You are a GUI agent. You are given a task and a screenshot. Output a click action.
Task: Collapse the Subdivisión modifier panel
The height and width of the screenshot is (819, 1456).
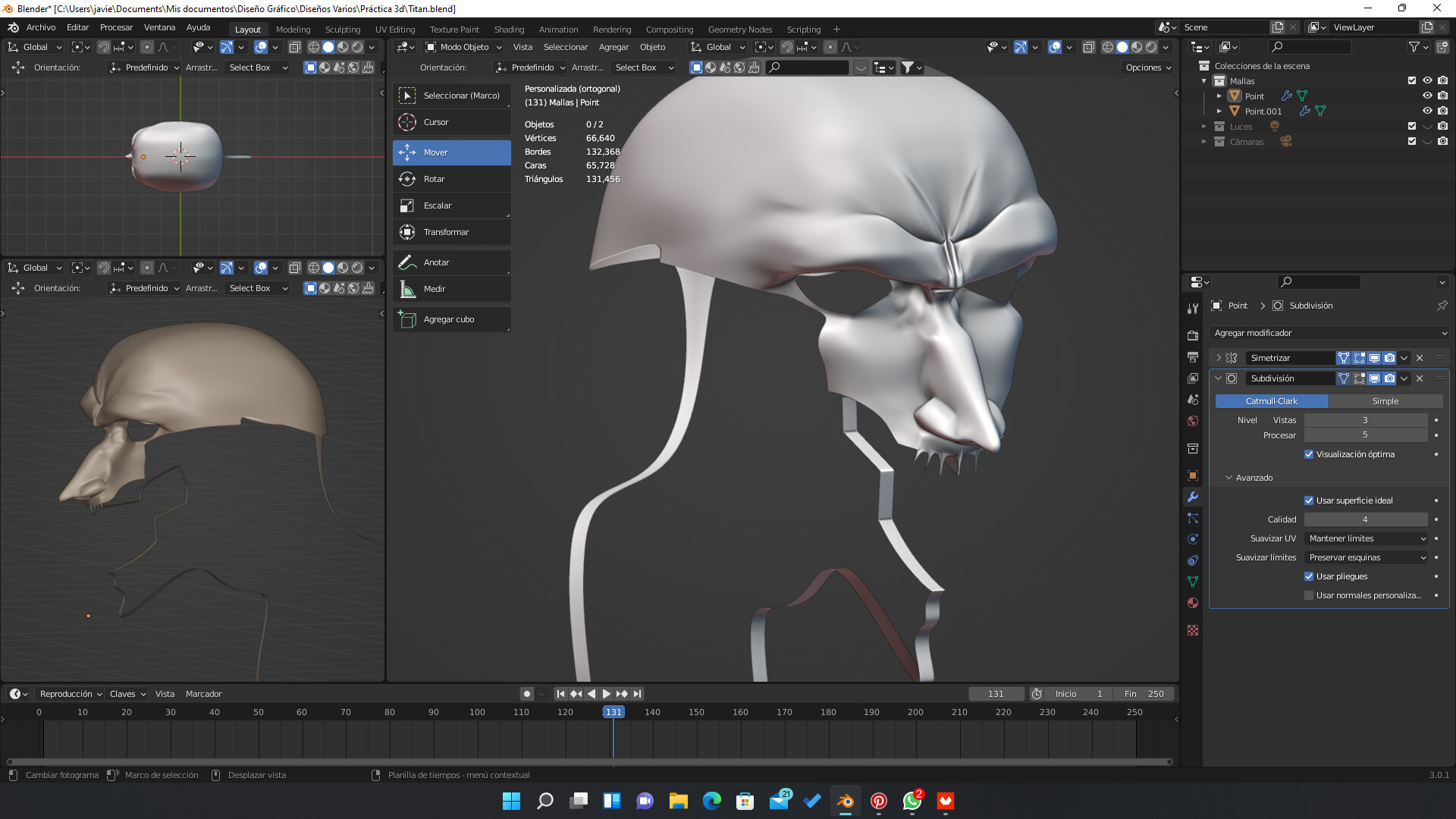(x=1219, y=378)
